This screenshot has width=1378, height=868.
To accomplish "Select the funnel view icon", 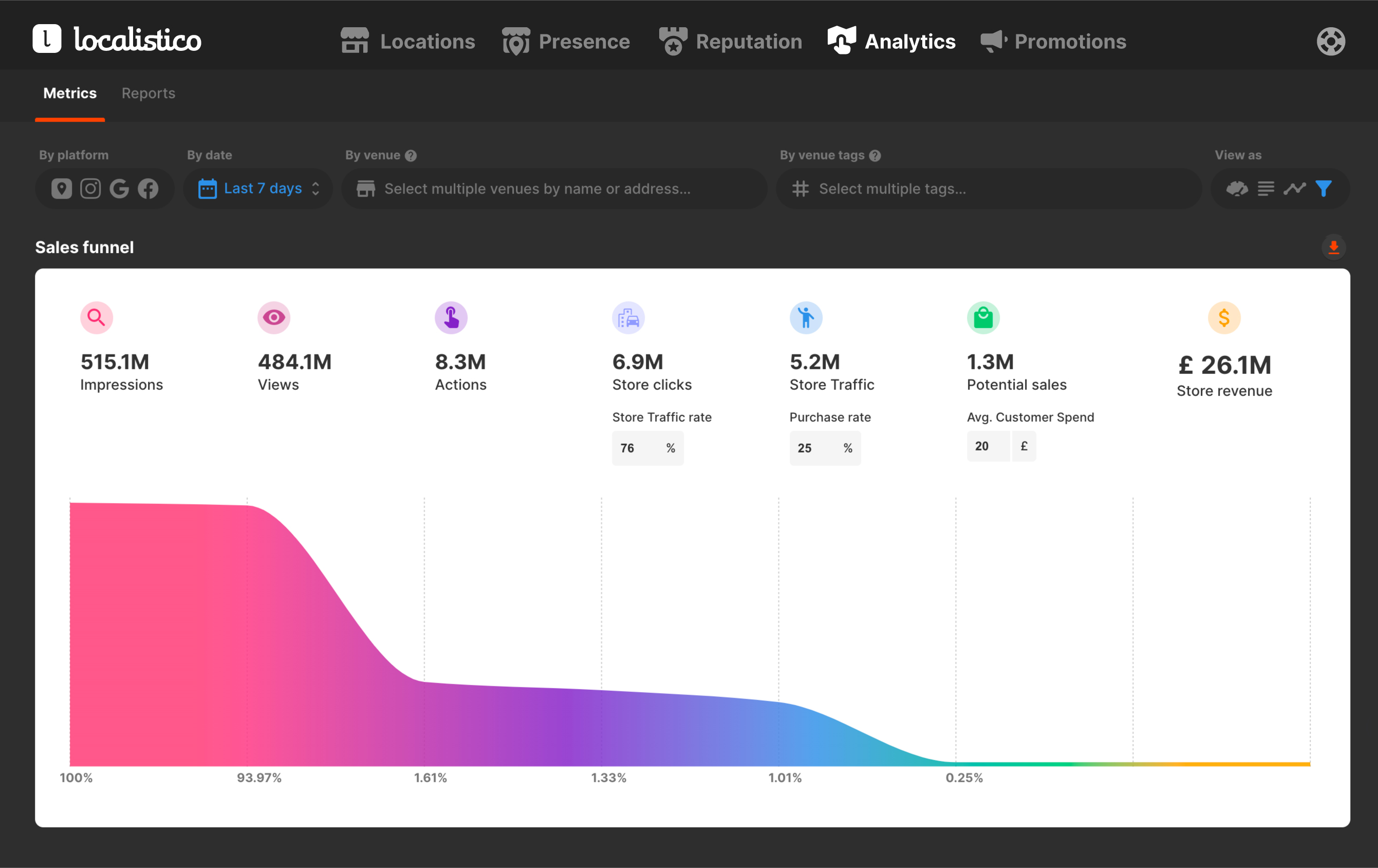I will (x=1324, y=188).
